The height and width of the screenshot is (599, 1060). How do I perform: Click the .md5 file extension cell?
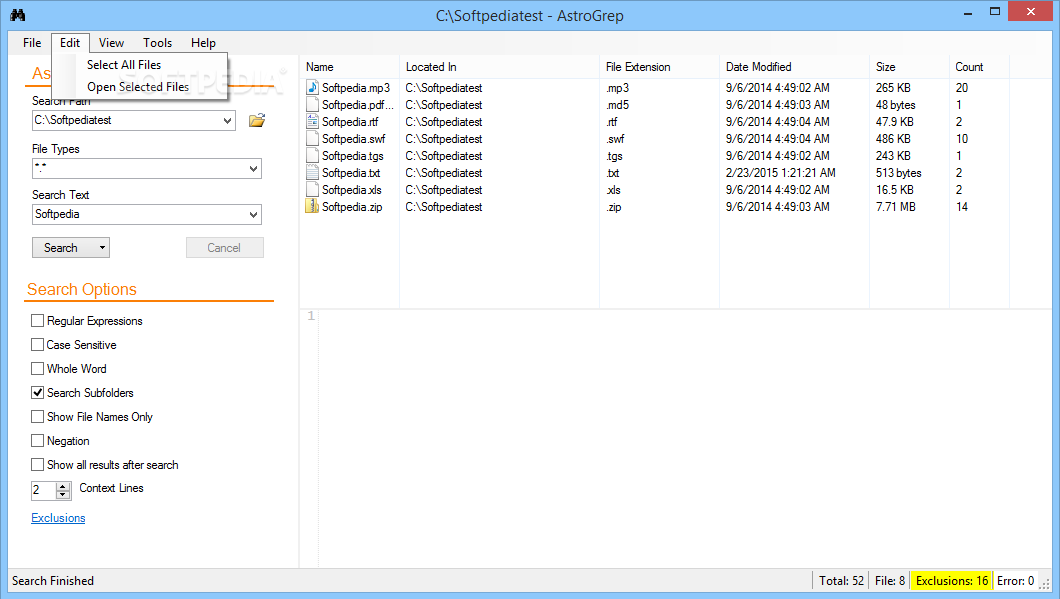pyautogui.click(x=617, y=105)
